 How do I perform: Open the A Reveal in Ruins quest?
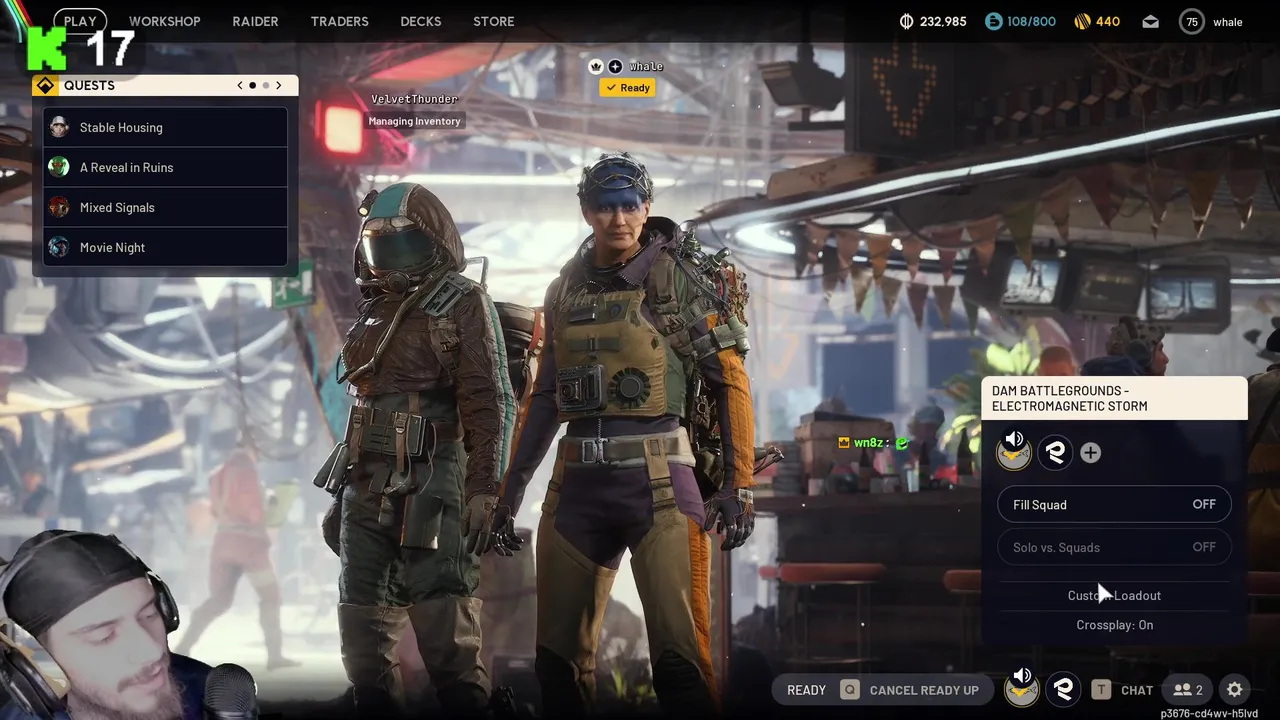(165, 167)
